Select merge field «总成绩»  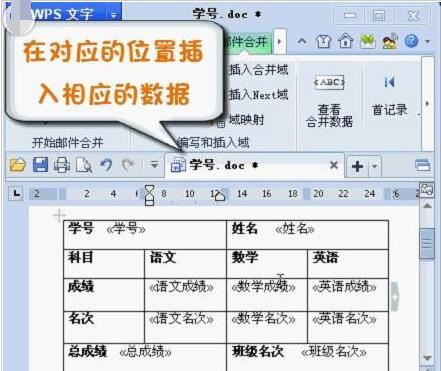click(x=145, y=352)
